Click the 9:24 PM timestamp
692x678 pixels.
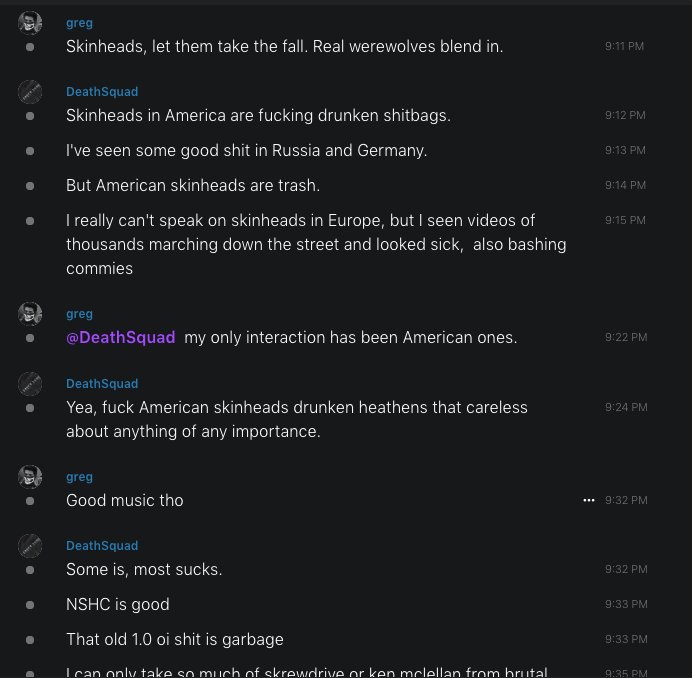click(x=625, y=407)
